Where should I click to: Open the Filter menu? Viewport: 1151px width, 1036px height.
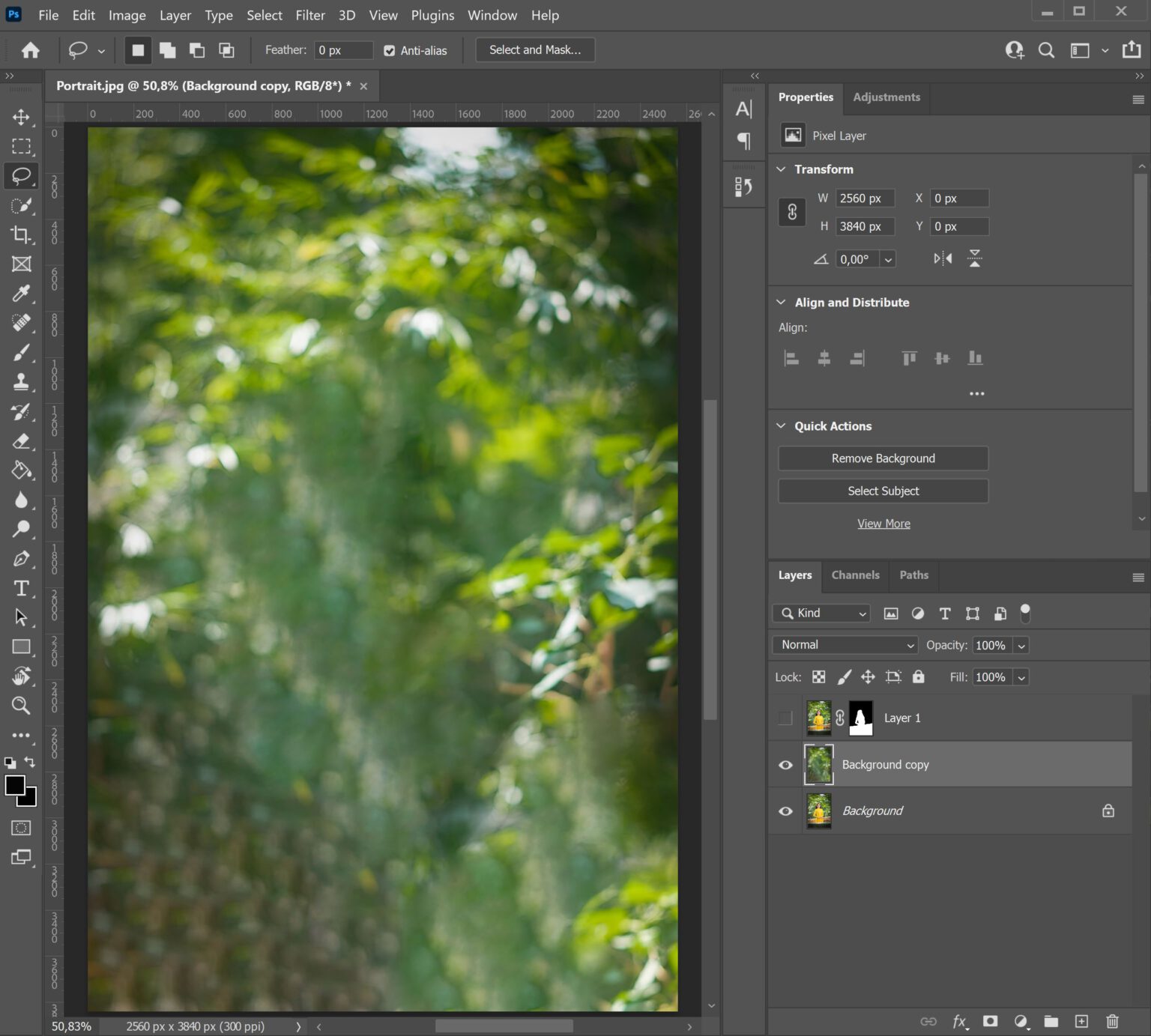click(310, 15)
